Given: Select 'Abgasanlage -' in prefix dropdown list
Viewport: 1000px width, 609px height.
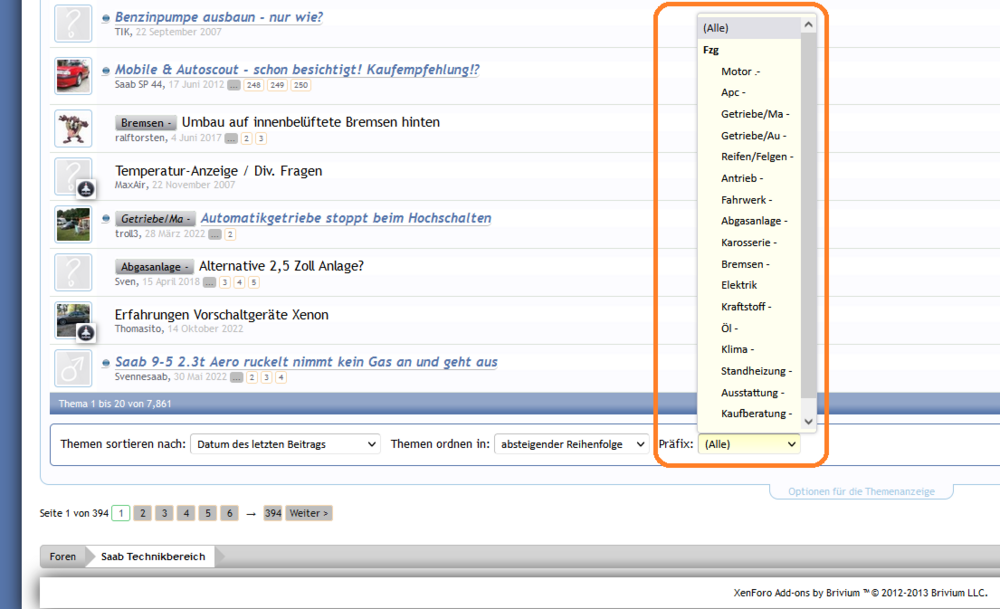Looking at the screenshot, I should click(x=749, y=221).
